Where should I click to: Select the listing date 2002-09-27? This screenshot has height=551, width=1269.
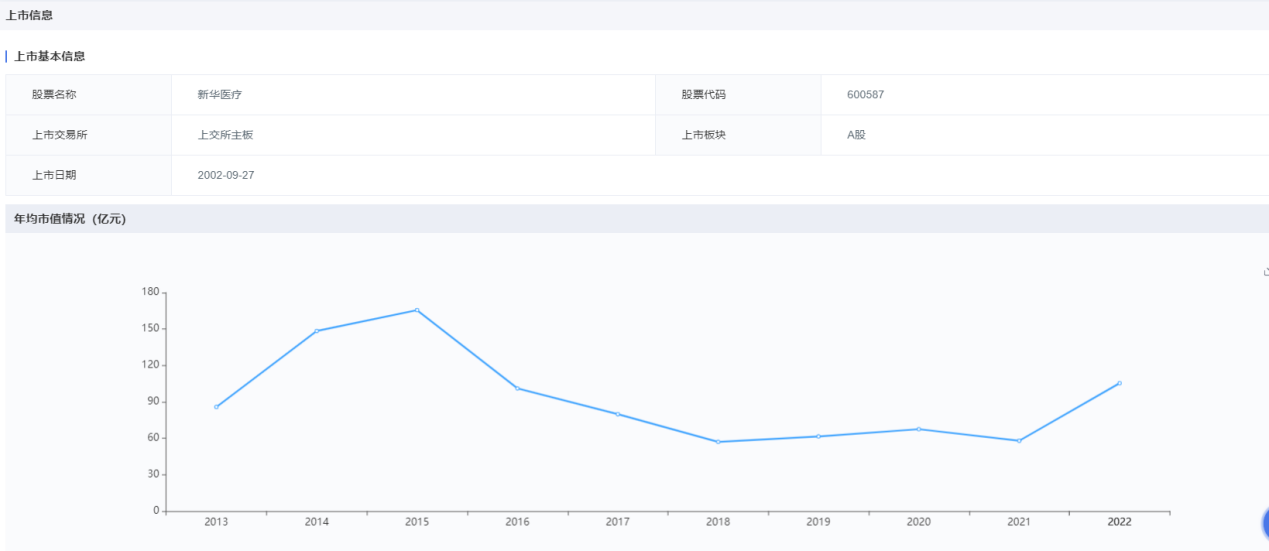224,175
